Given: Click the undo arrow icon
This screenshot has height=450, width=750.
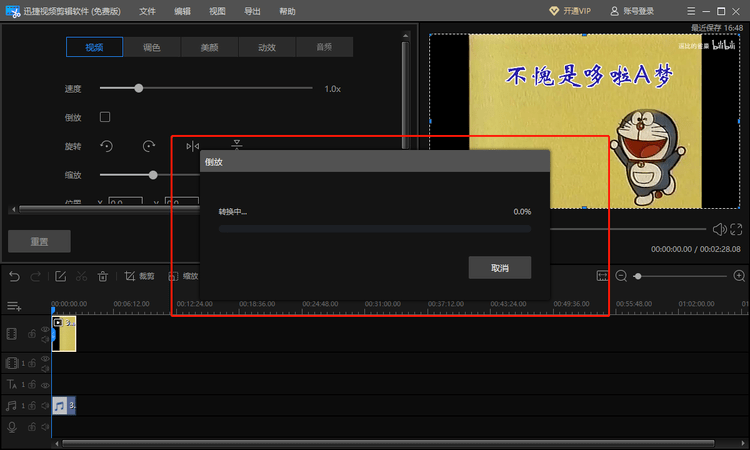Looking at the screenshot, I should (14, 276).
